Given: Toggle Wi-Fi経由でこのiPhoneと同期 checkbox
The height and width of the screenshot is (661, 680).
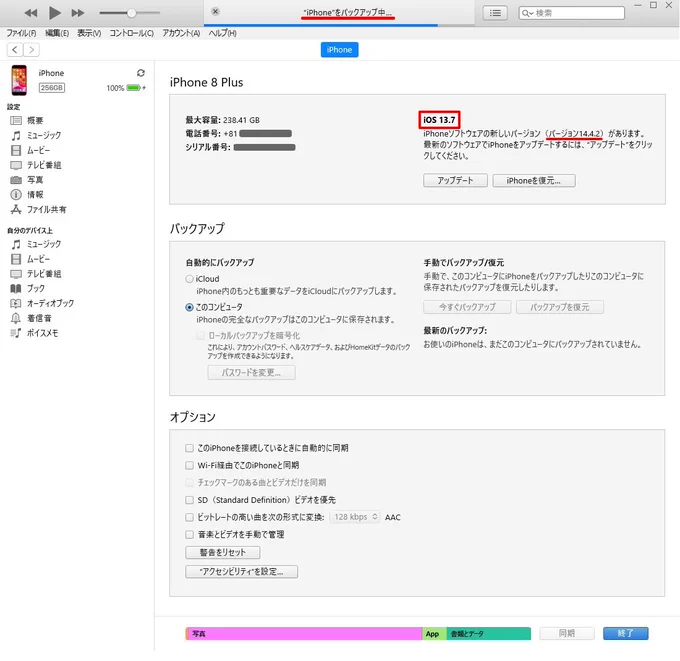Looking at the screenshot, I should (189, 465).
